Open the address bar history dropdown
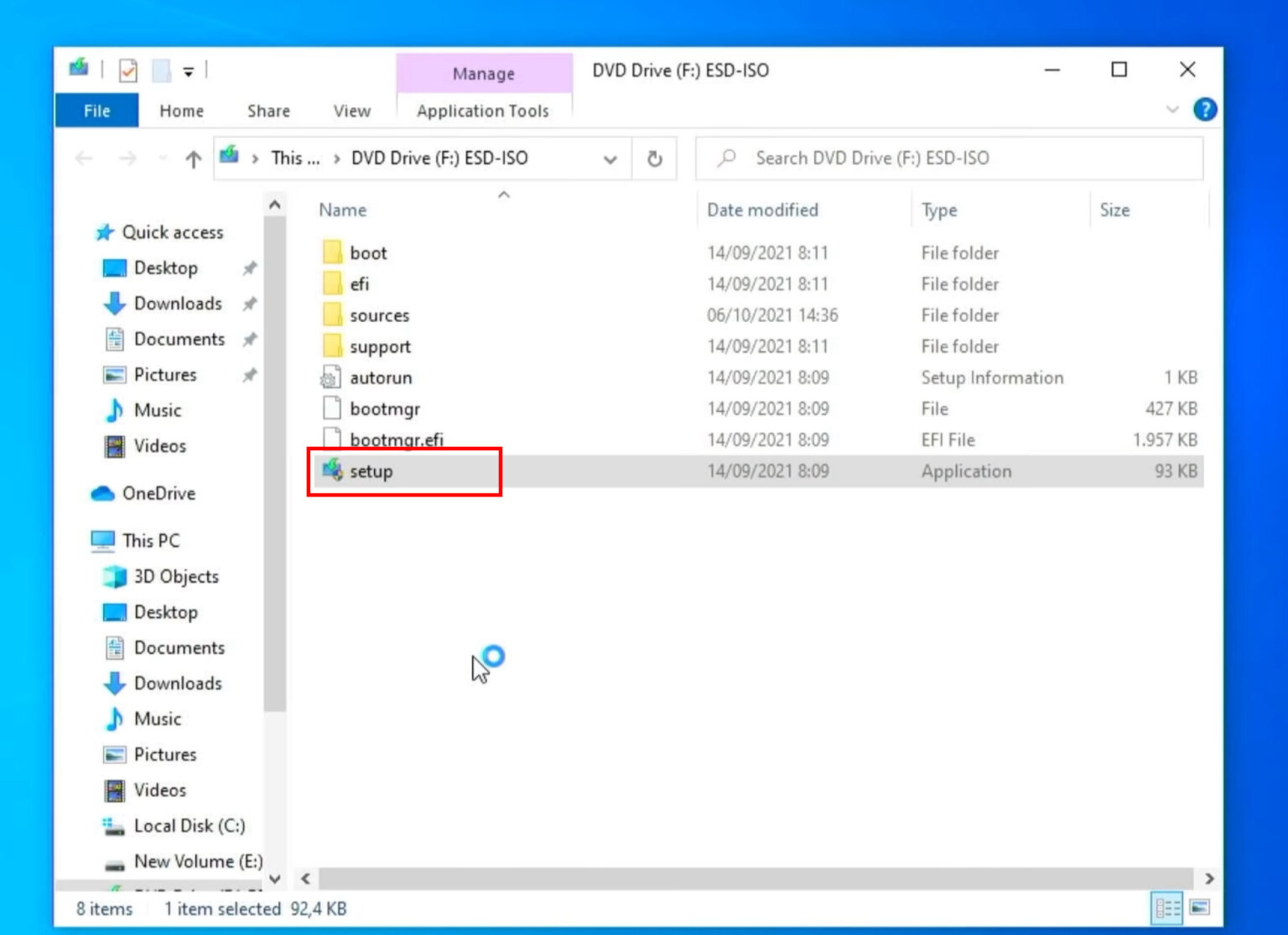The image size is (1288, 935). coord(610,159)
